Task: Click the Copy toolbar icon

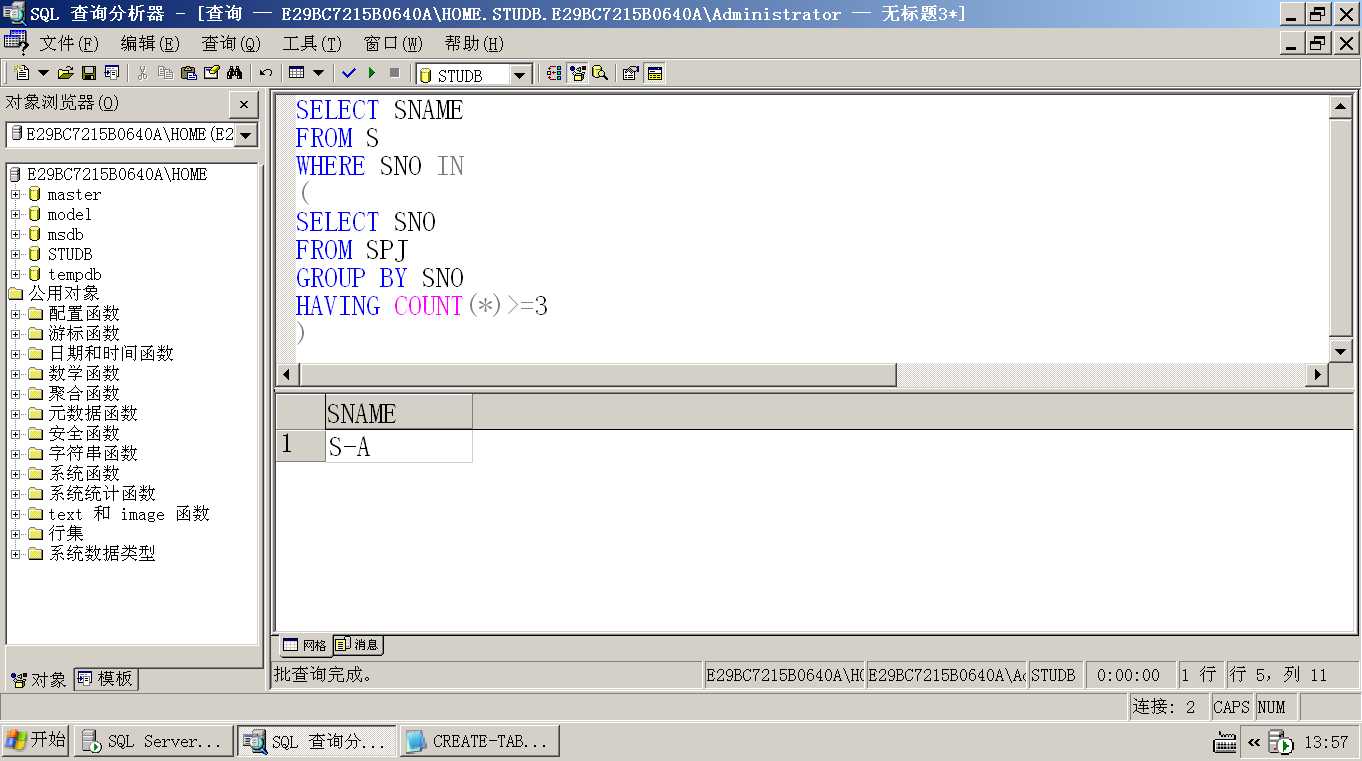Action: tap(165, 73)
